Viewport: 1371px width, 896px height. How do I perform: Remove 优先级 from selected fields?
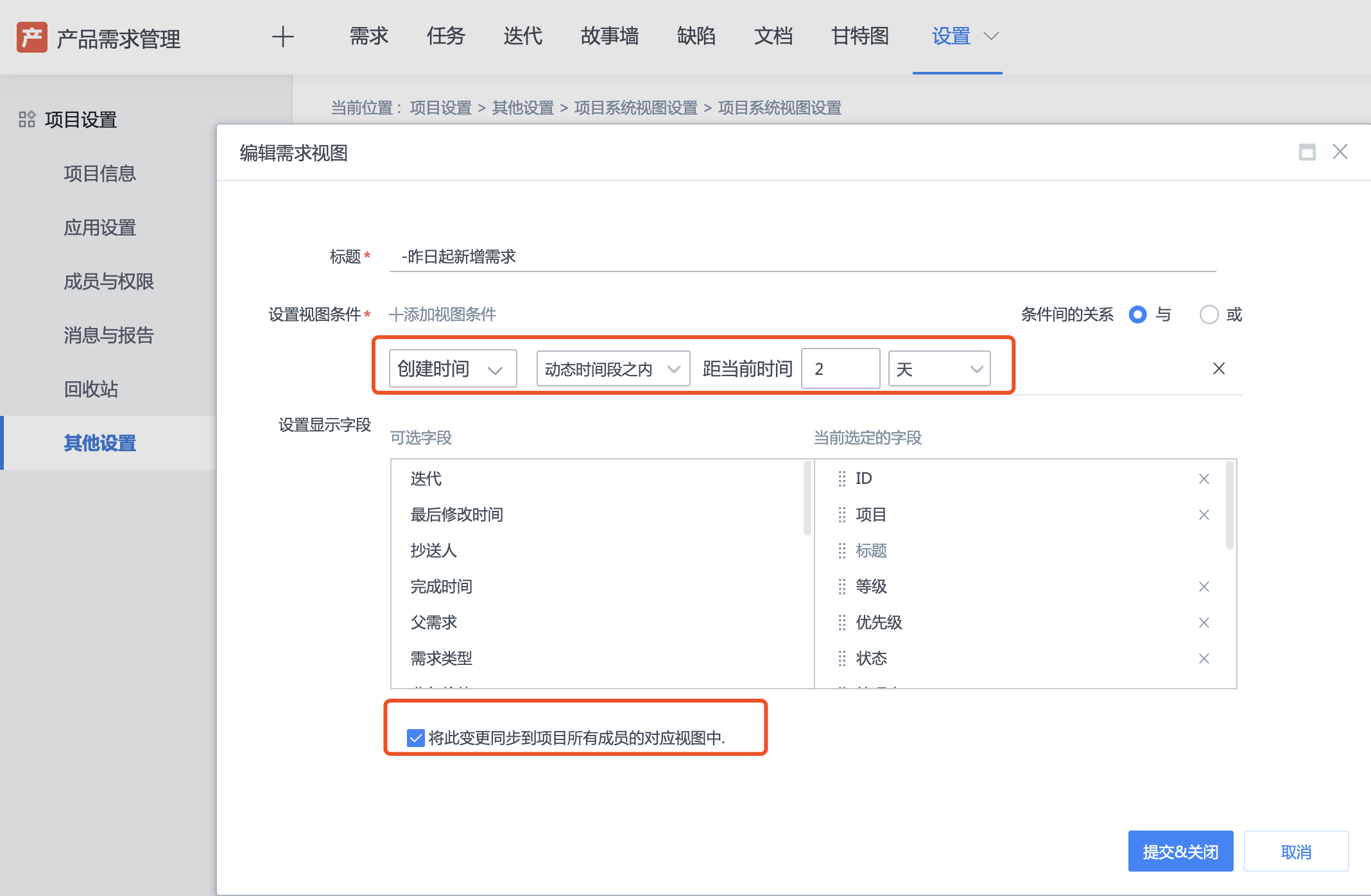[x=1203, y=623]
